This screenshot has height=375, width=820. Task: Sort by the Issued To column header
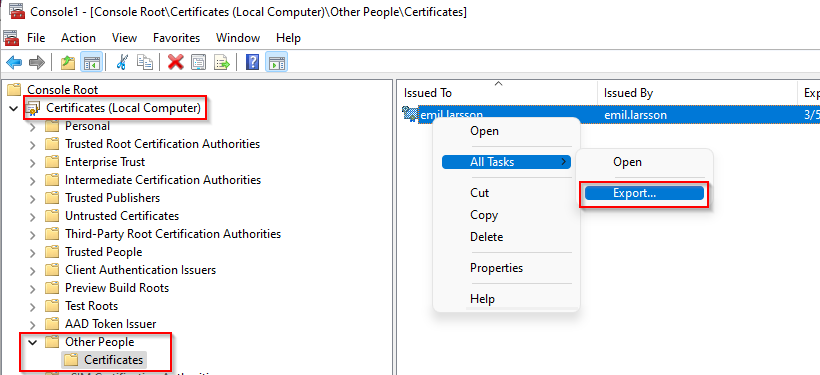tap(497, 93)
